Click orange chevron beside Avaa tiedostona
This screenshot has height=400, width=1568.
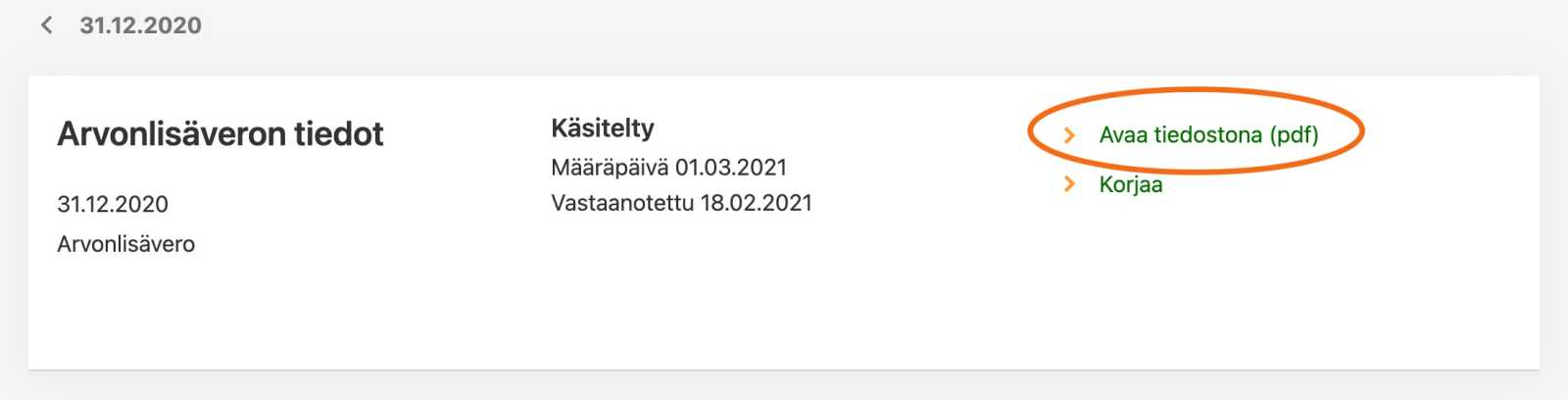tap(1069, 135)
